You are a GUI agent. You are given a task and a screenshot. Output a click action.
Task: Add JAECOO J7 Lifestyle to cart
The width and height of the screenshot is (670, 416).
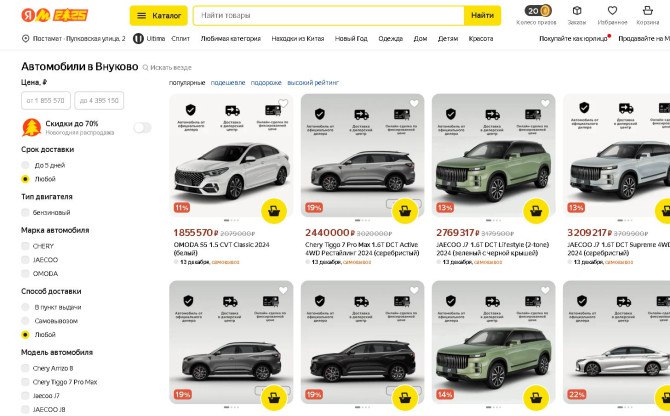pyautogui.click(x=536, y=210)
